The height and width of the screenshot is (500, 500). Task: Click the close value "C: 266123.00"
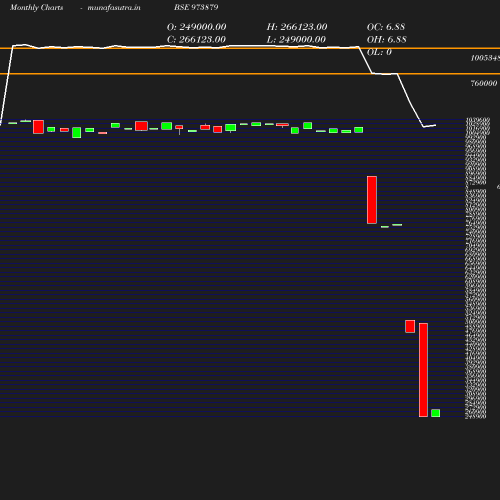tap(196, 39)
